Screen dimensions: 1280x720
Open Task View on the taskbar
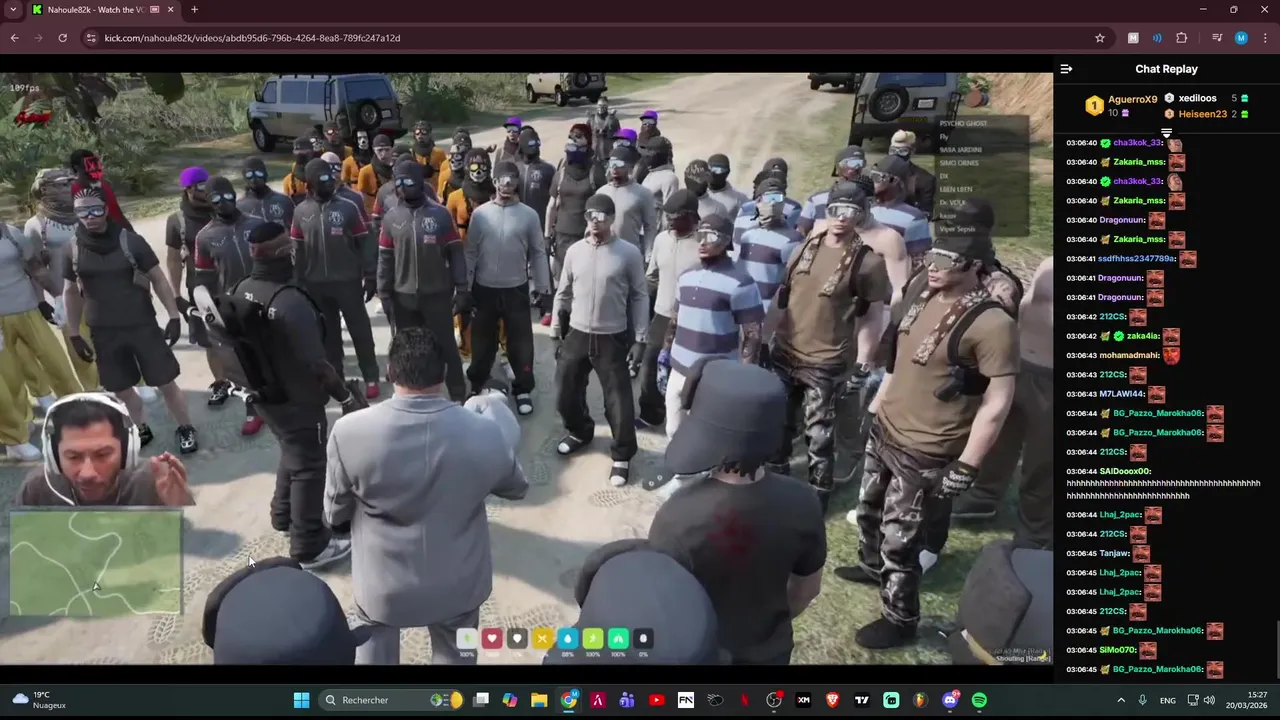coord(481,700)
